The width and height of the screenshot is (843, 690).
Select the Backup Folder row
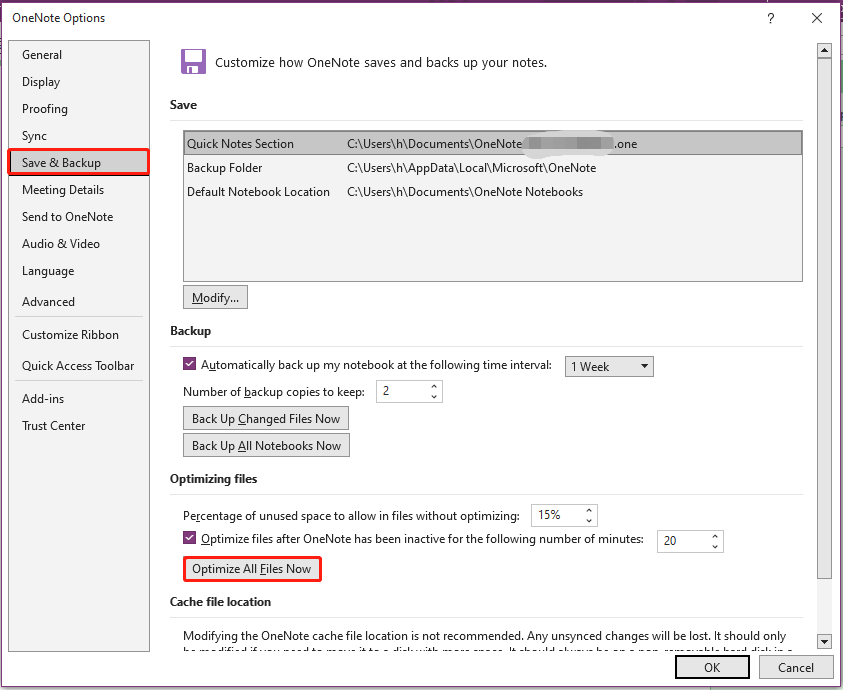point(492,168)
